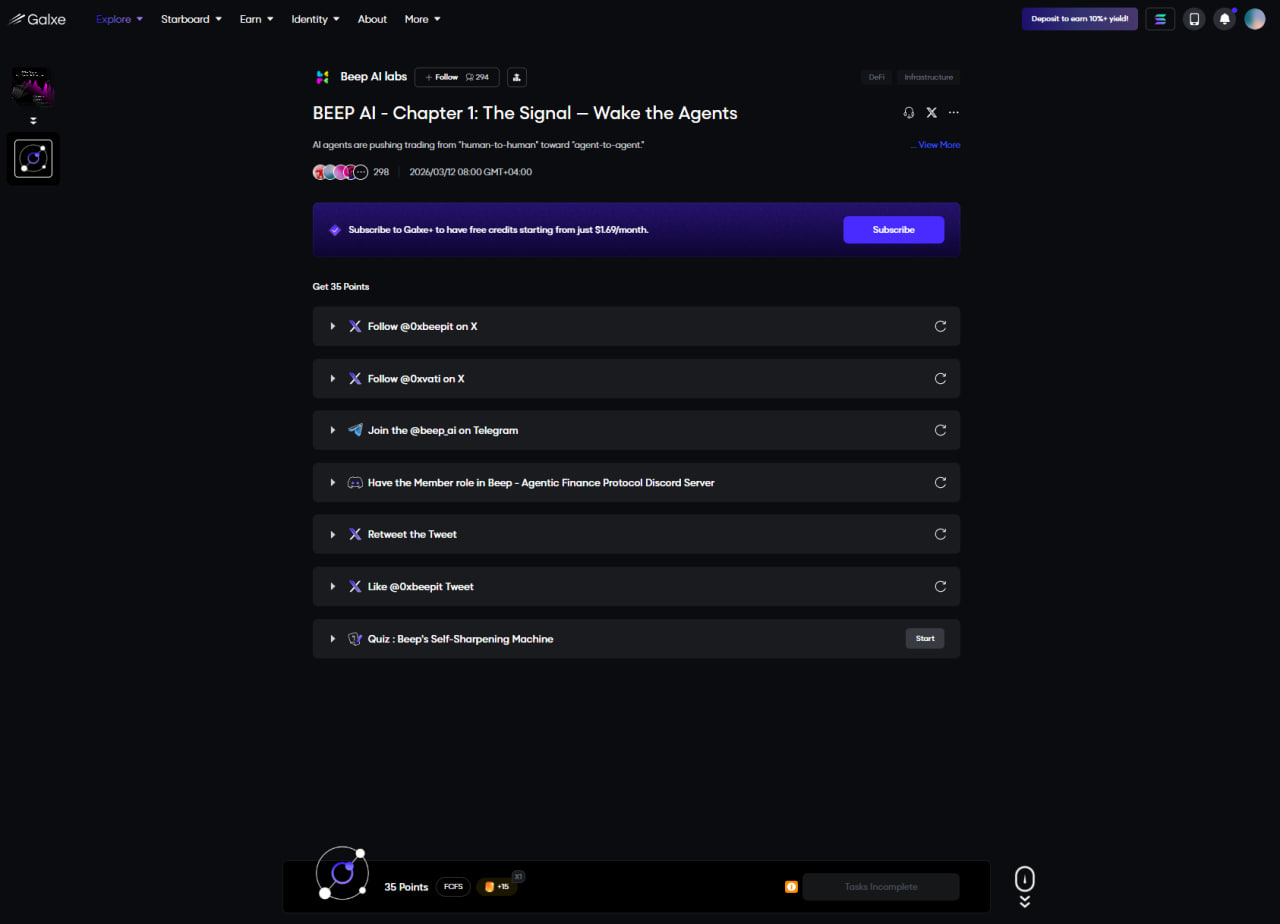Open the Starboard menu
1280x924 pixels.
tap(191, 19)
